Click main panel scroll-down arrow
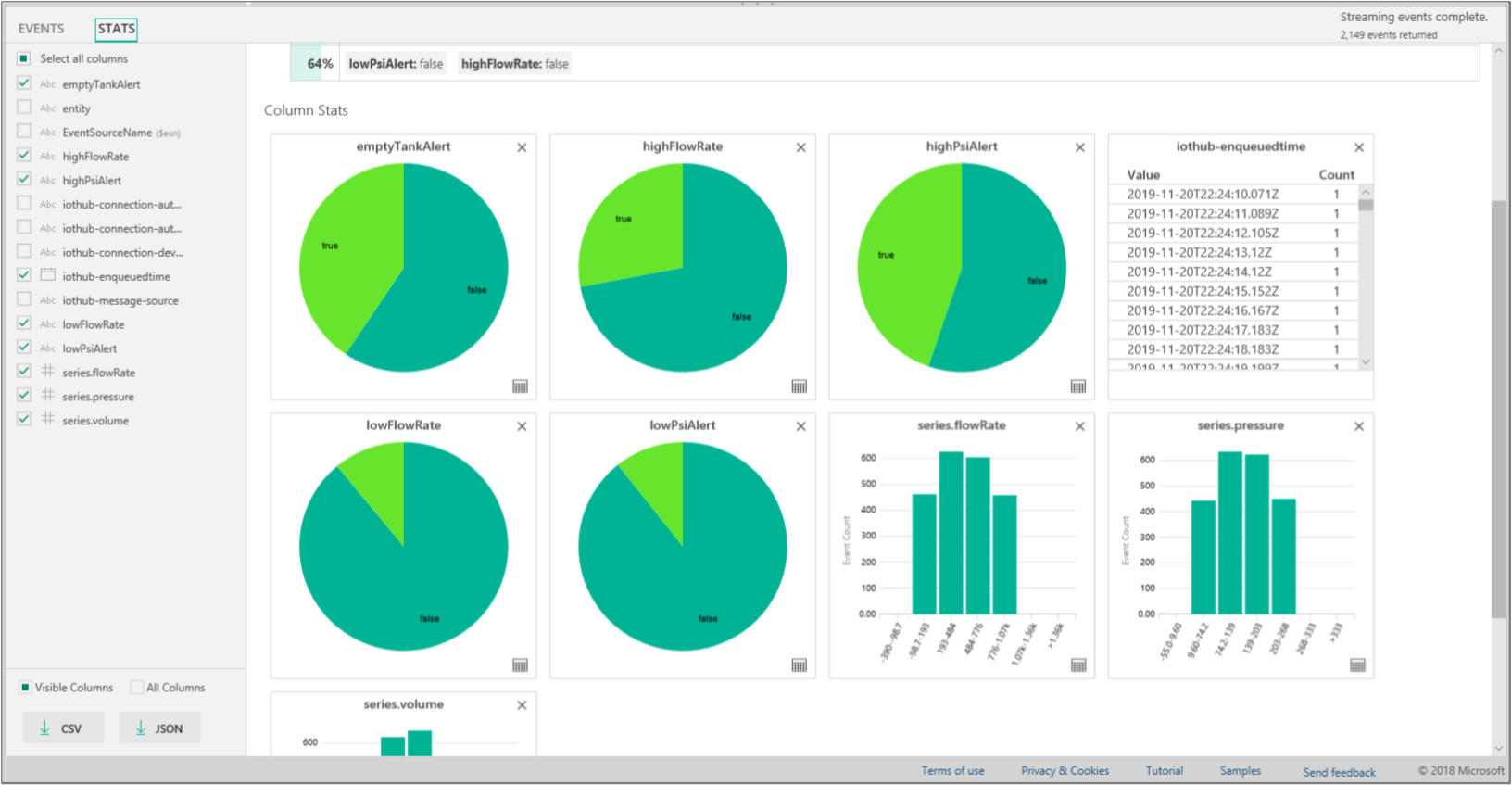Screen dimensions: 1512x785 coord(1499,748)
